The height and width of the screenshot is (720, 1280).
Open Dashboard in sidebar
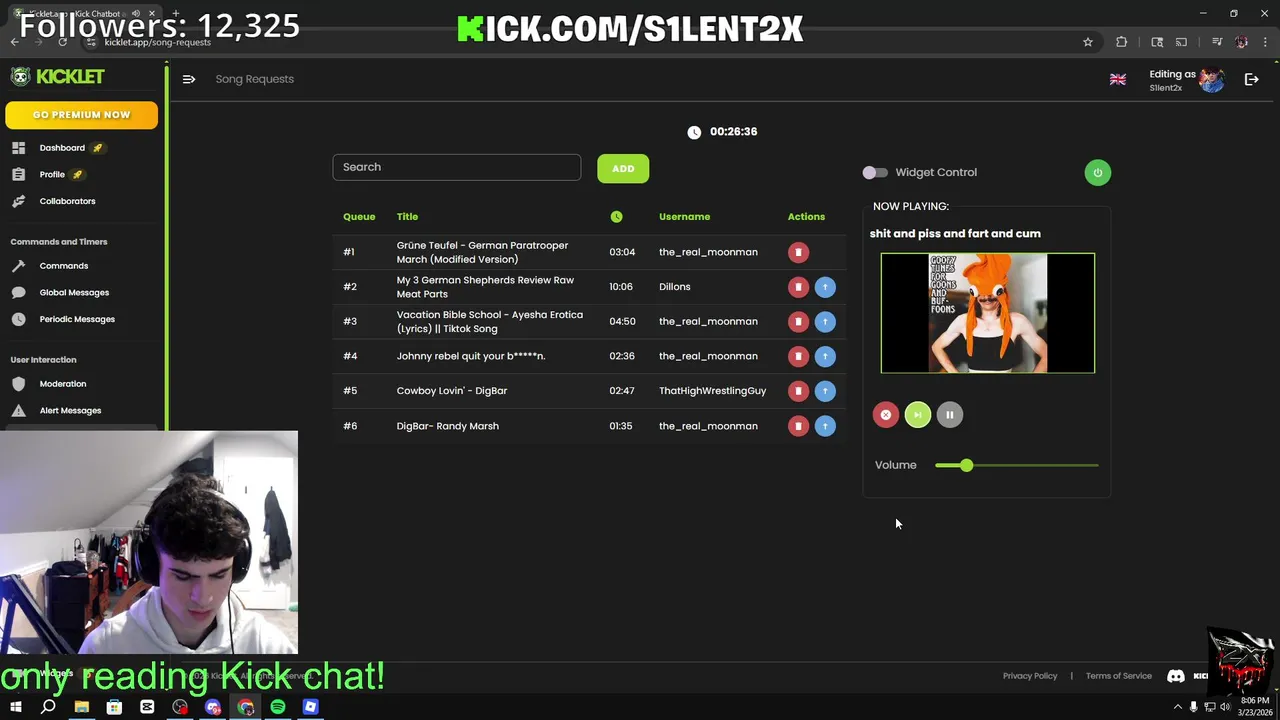62,148
